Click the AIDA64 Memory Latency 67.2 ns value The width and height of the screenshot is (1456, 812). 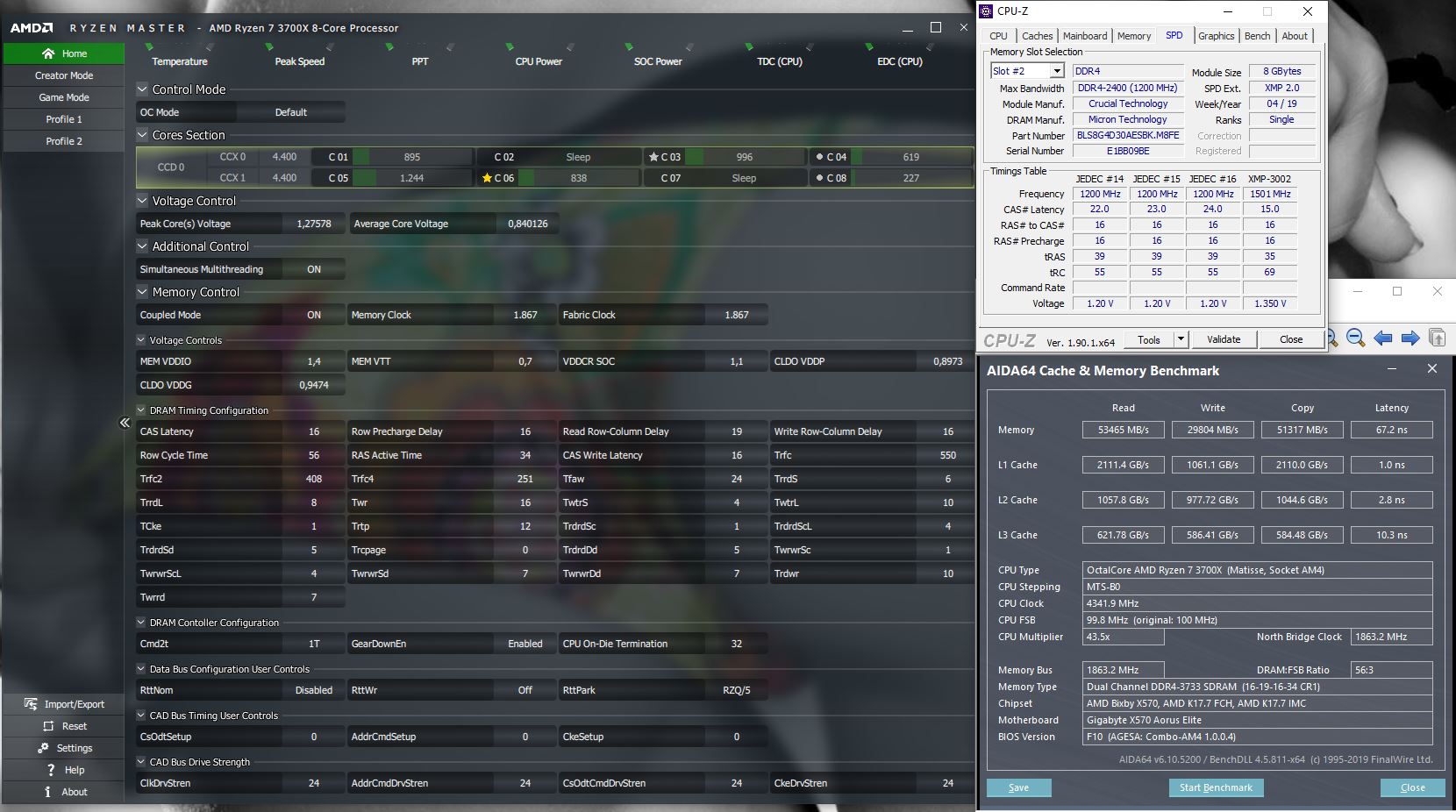(x=1391, y=430)
